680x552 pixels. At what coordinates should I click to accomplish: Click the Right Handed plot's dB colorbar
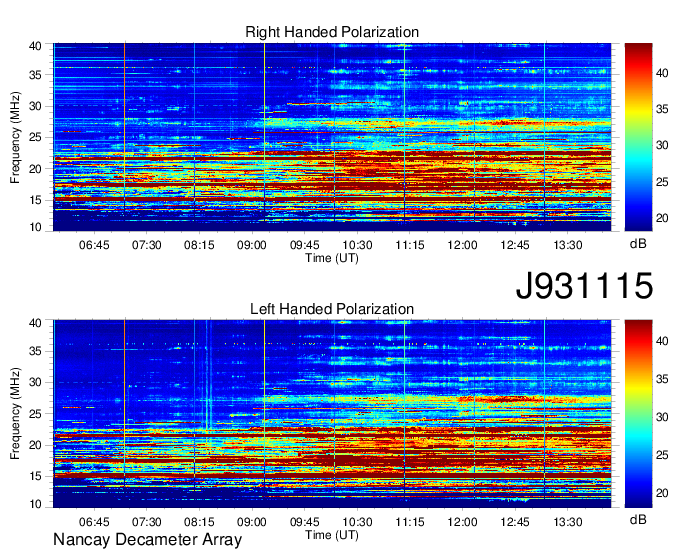(x=638, y=137)
